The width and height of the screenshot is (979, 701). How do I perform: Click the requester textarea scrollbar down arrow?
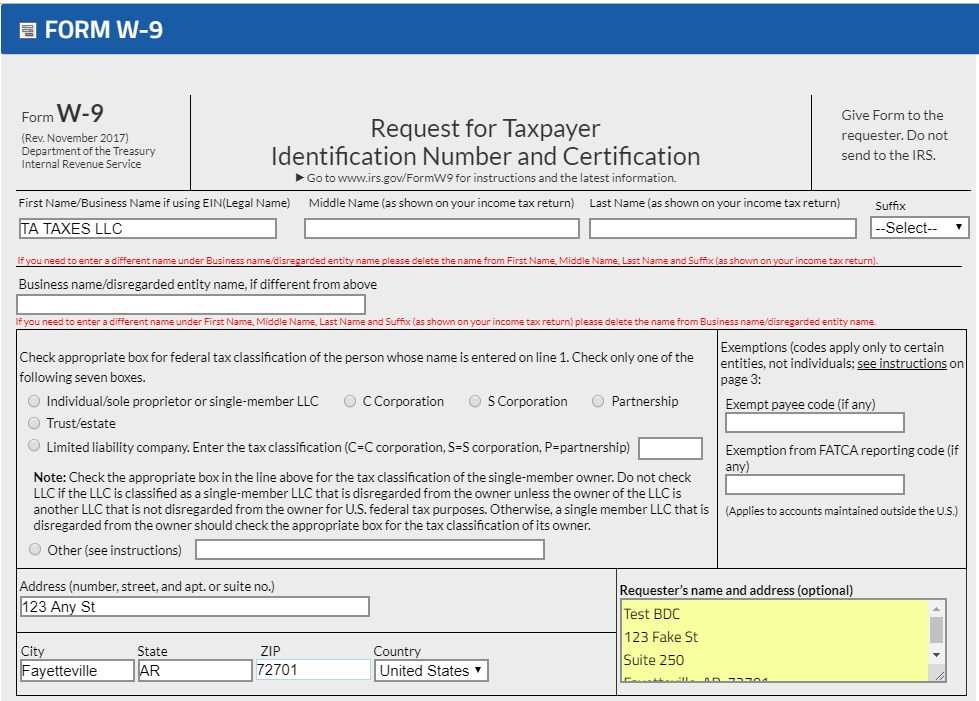pyautogui.click(x=937, y=655)
